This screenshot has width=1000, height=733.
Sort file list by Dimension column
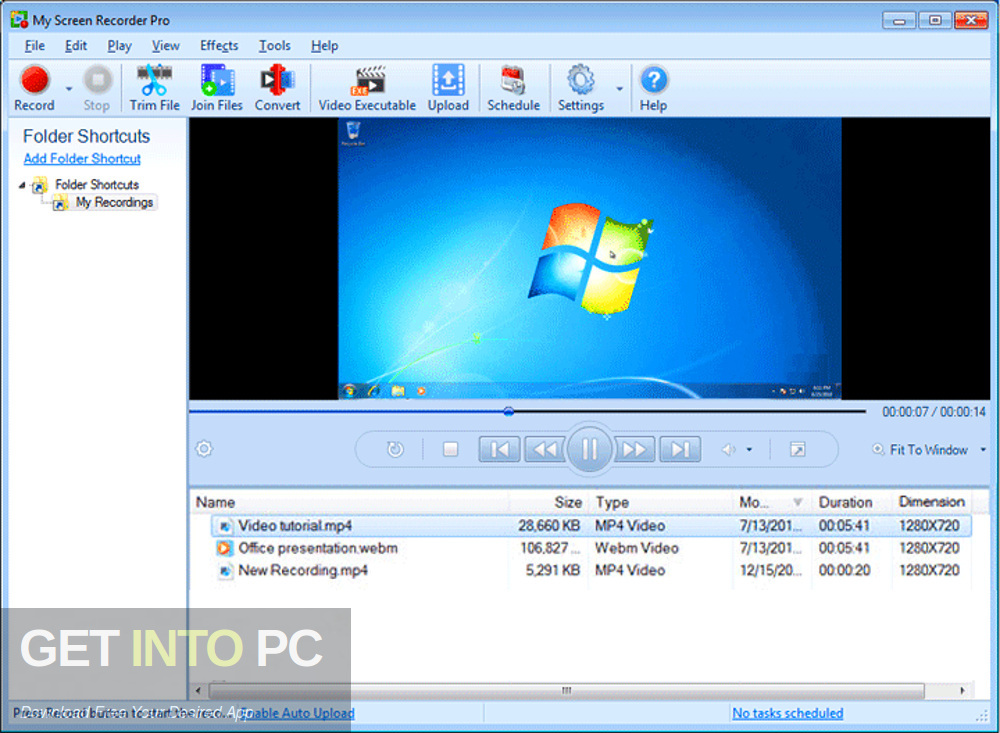[932, 503]
